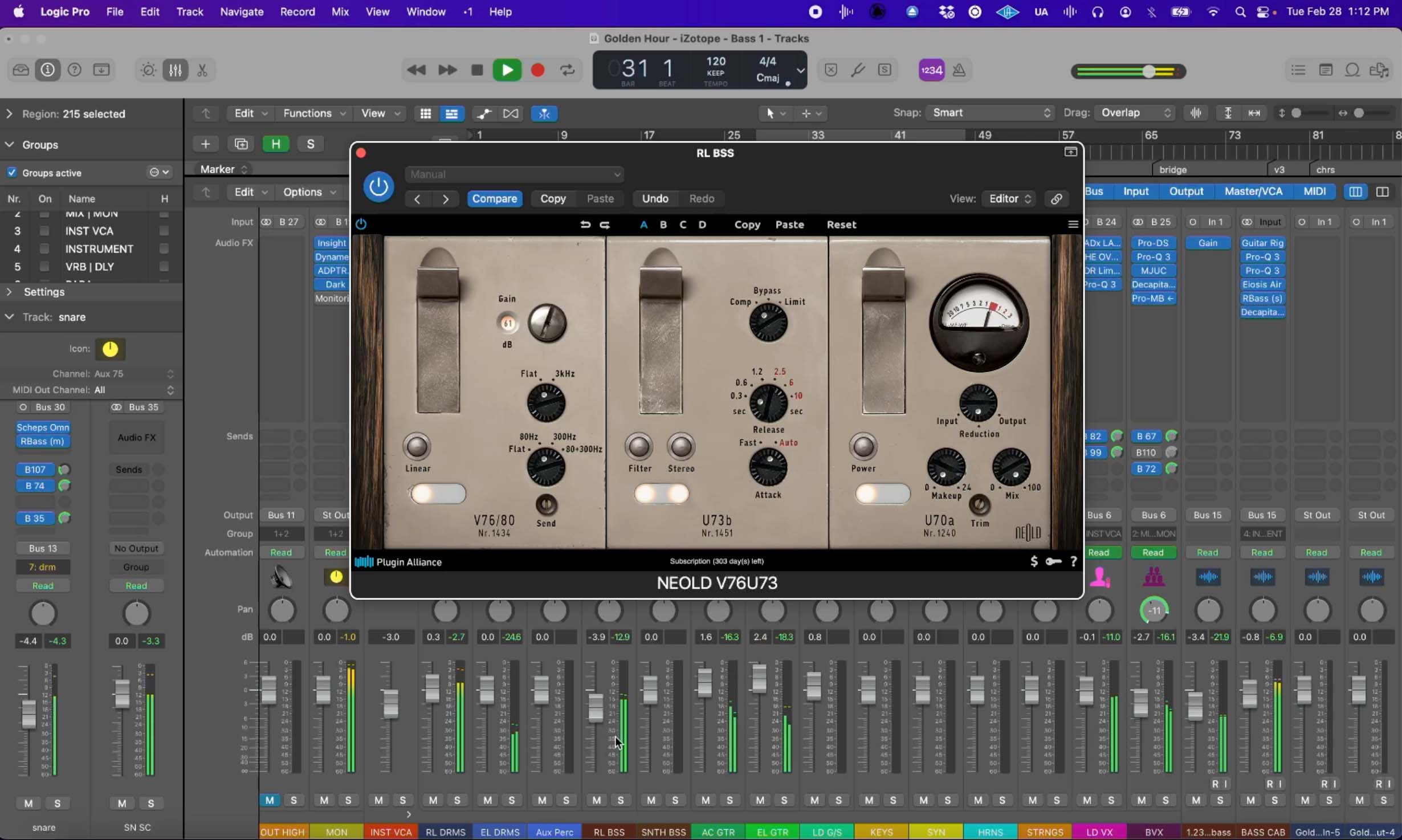The width and height of the screenshot is (1402, 840).
Task: Mute the OUT HIGH channel strip
Action: point(270,800)
